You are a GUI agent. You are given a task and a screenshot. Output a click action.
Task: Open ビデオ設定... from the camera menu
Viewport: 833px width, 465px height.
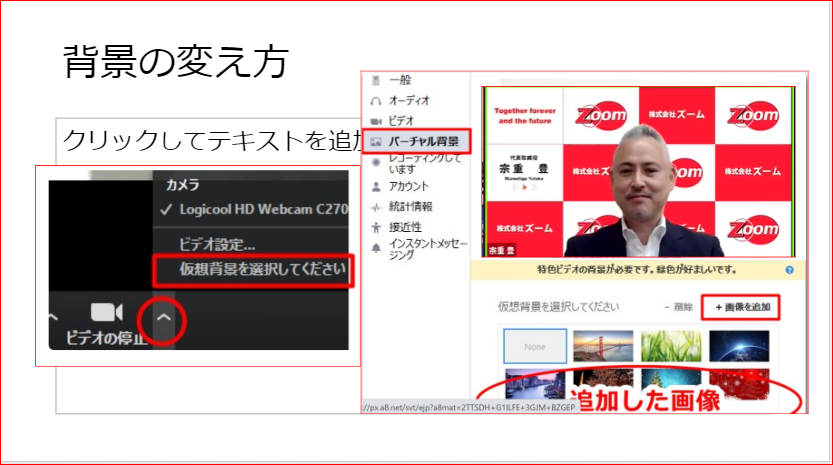tap(217, 244)
